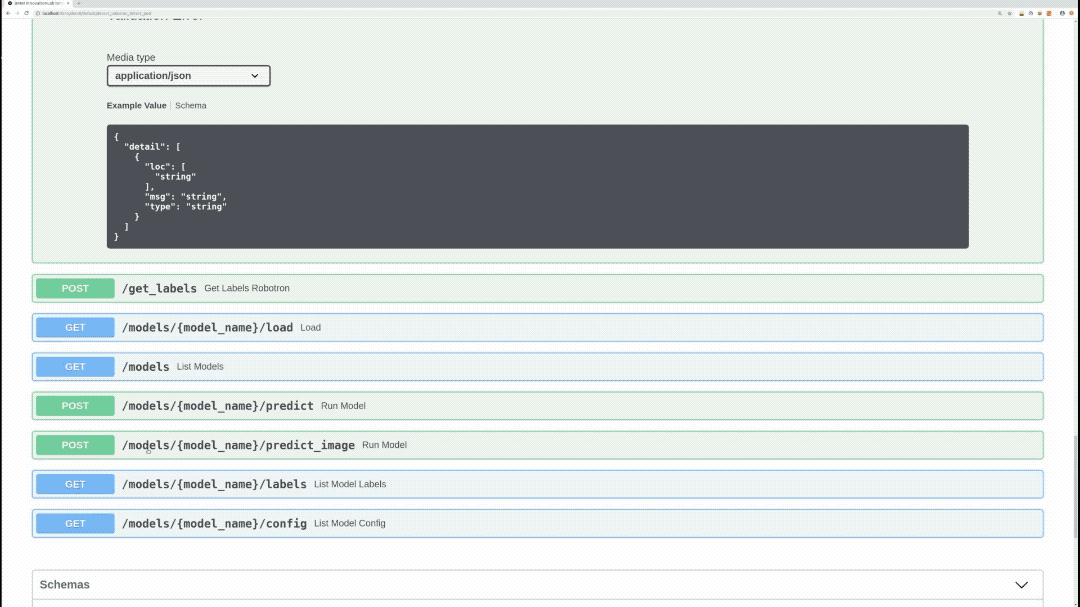Image resolution: width=1080 pixels, height=607 pixels.
Task: Expand the POST /get_labels endpoint
Action: pos(537,288)
